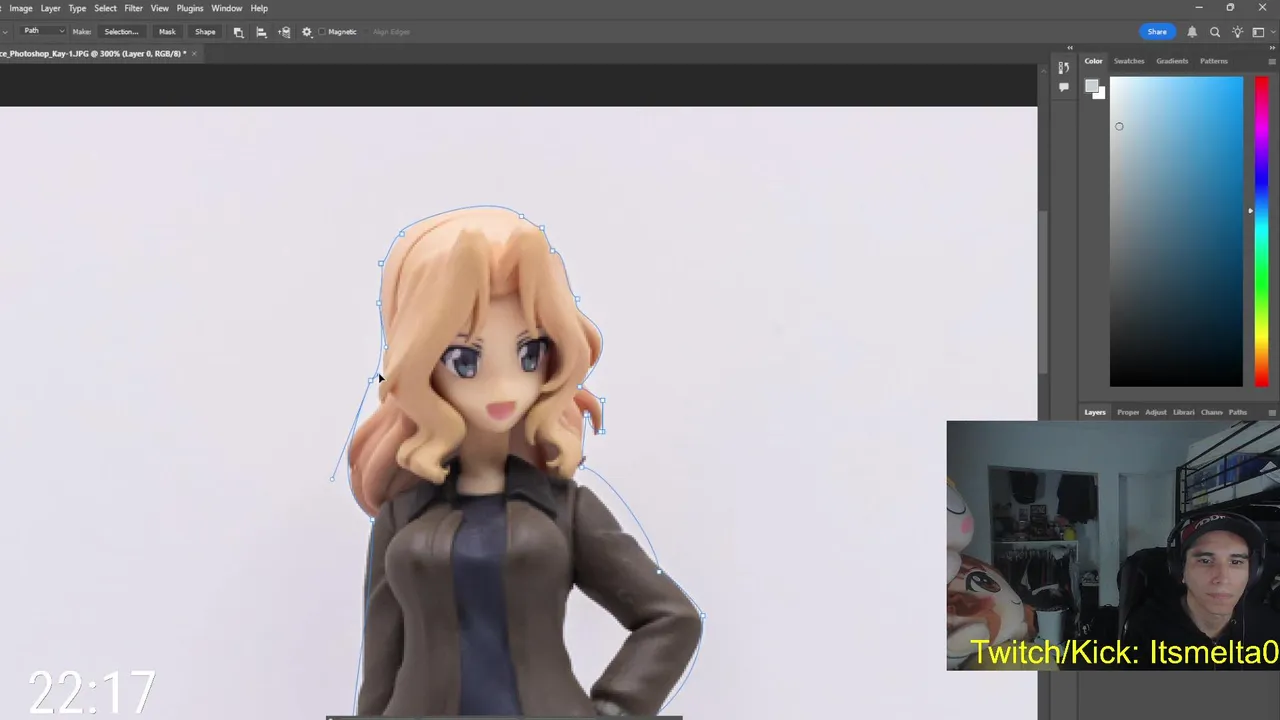Image resolution: width=1280 pixels, height=720 pixels.
Task: Click the vertical hue slider
Action: coord(1262,231)
